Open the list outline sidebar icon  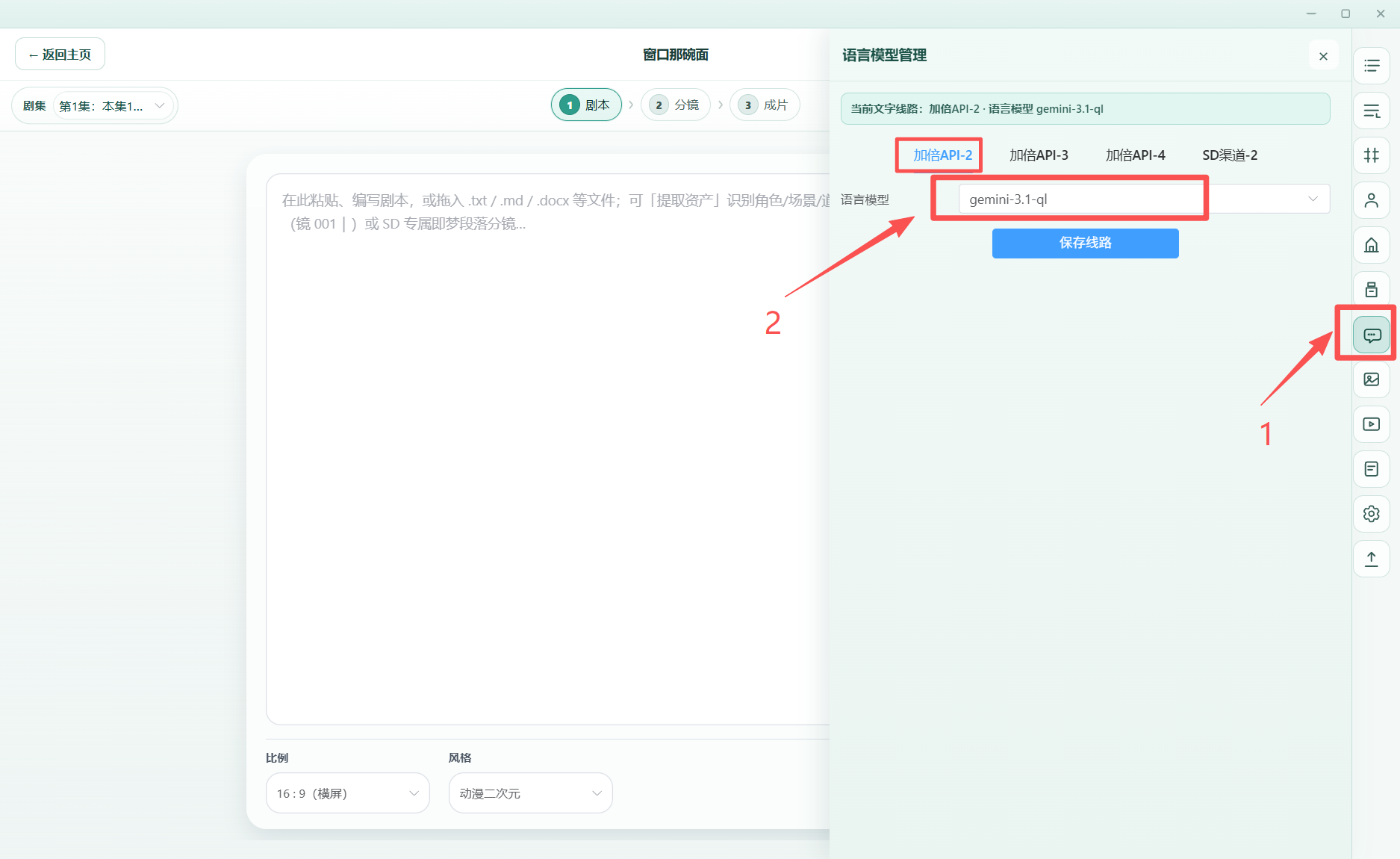point(1372,66)
